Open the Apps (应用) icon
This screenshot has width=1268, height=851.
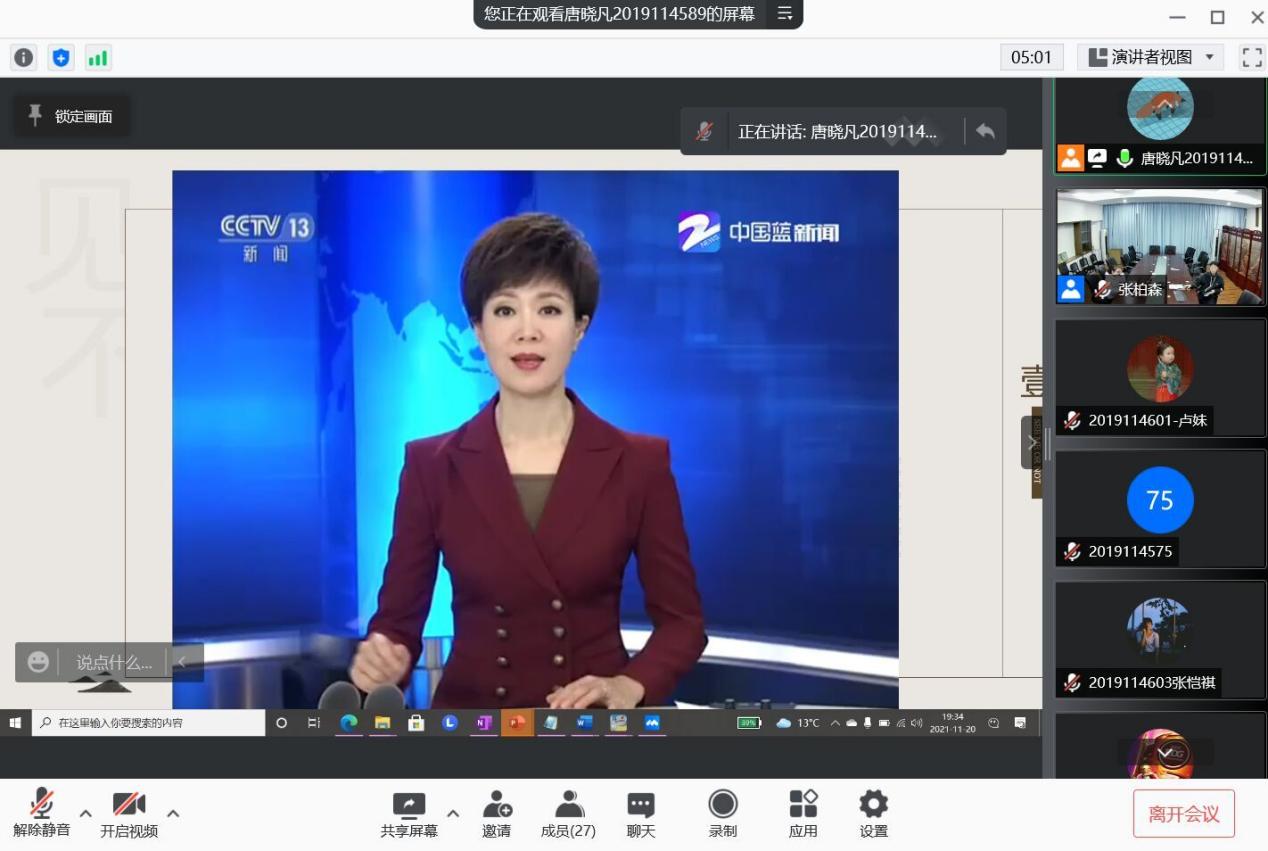[x=803, y=814]
